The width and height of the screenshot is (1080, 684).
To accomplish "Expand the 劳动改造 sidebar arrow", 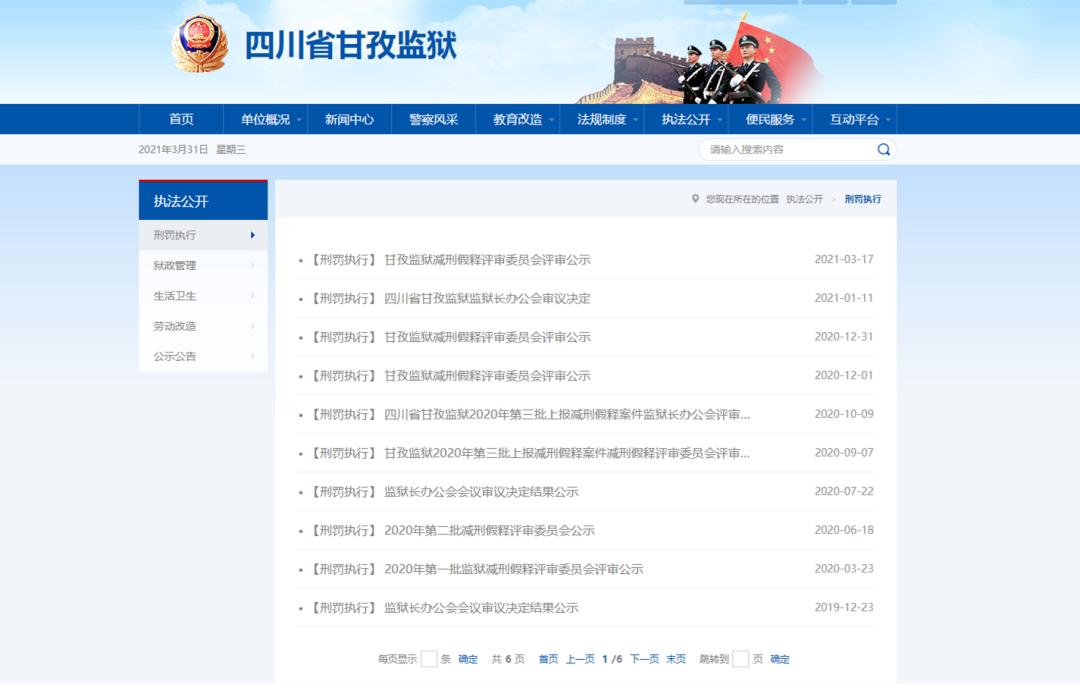I will tap(253, 326).
